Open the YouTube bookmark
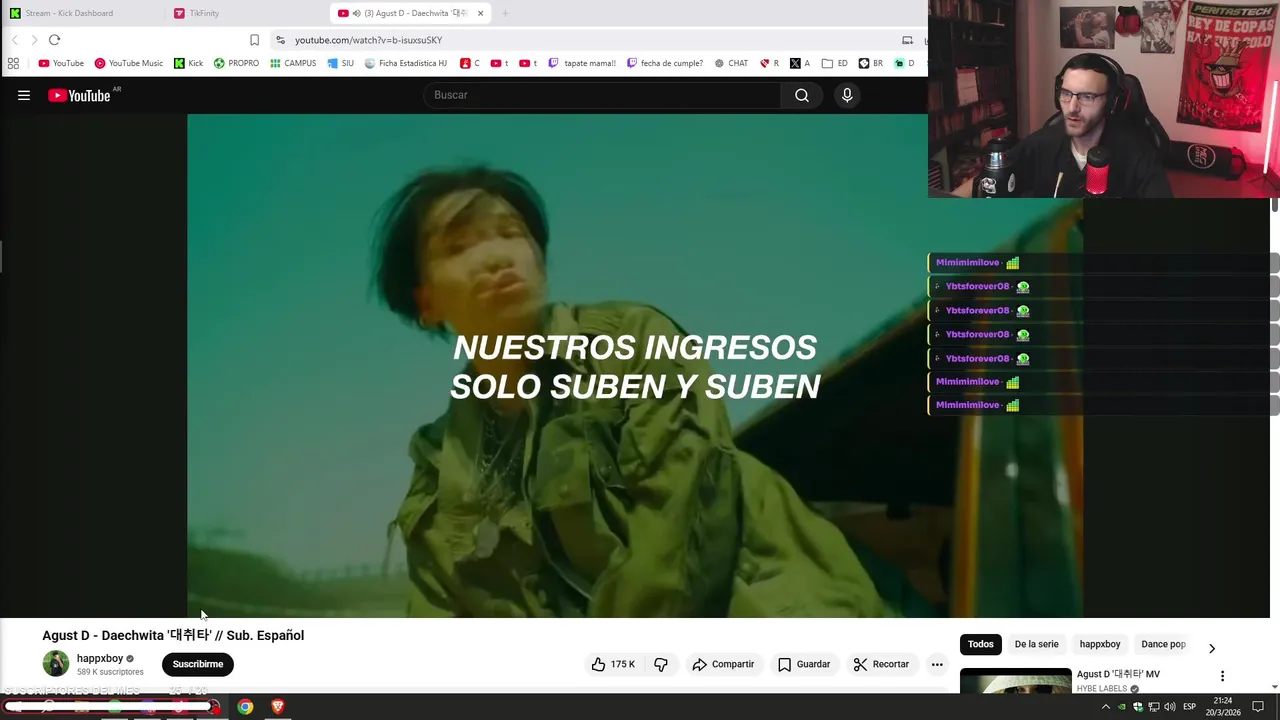Image resolution: width=1280 pixels, height=720 pixels. [61, 63]
